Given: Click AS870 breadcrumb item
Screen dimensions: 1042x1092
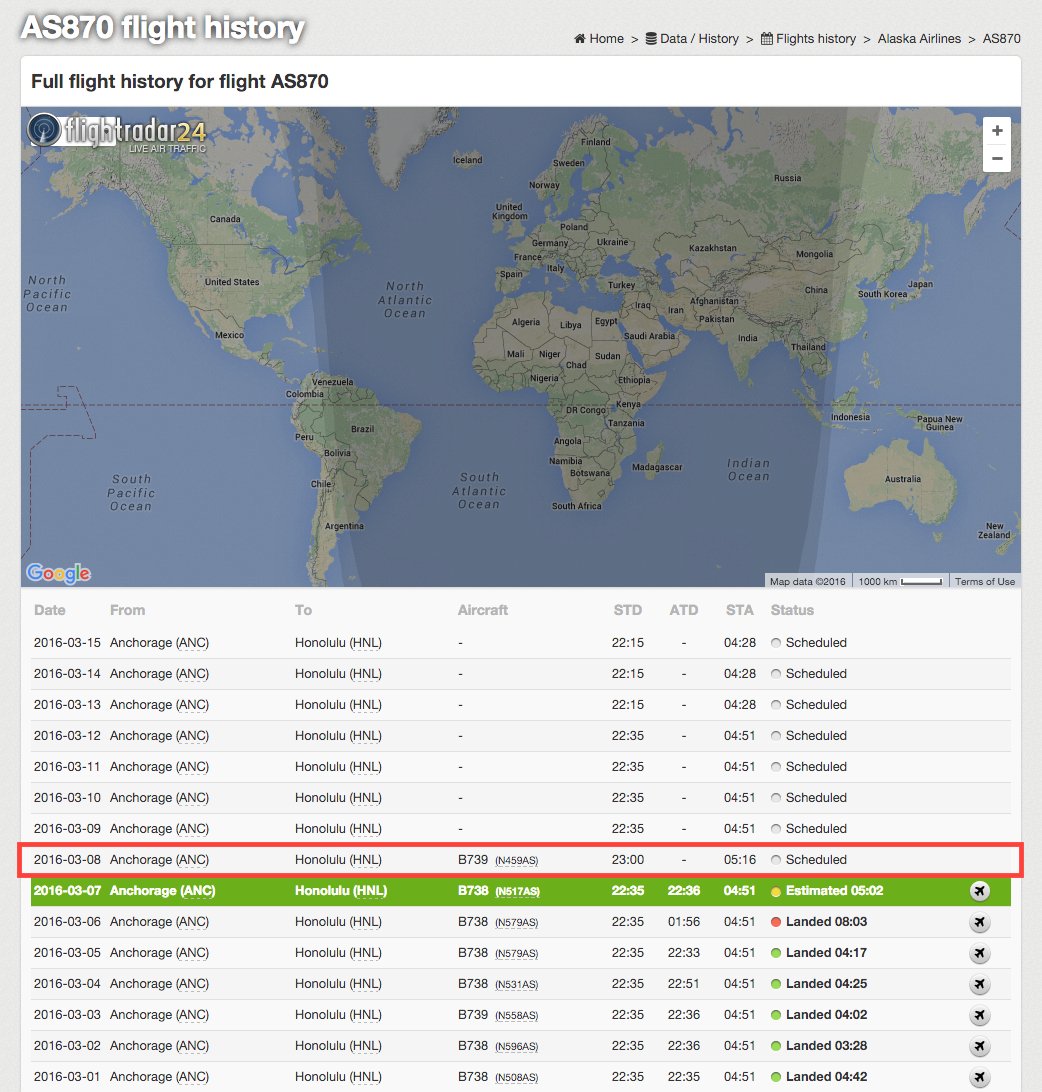Looking at the screenshot, I should [x=1002, y=39].
